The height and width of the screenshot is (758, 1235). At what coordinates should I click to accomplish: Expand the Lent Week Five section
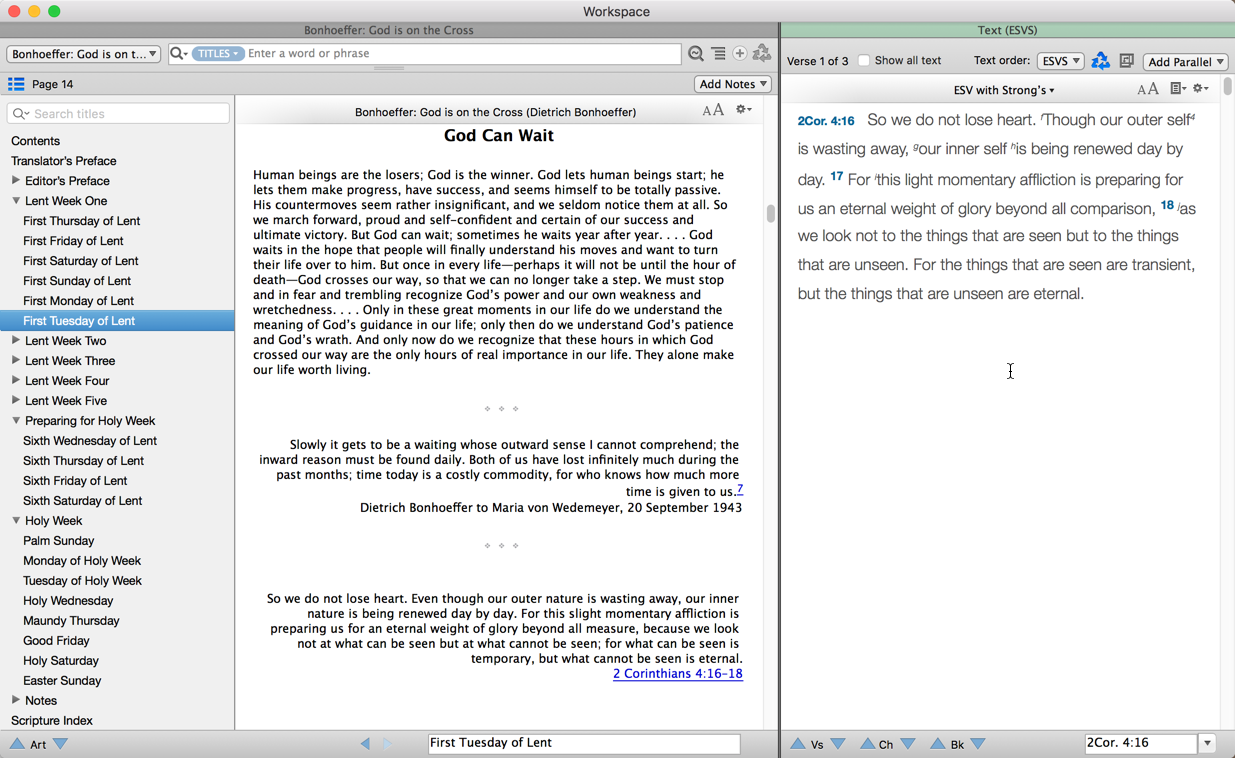coord(16,401)
